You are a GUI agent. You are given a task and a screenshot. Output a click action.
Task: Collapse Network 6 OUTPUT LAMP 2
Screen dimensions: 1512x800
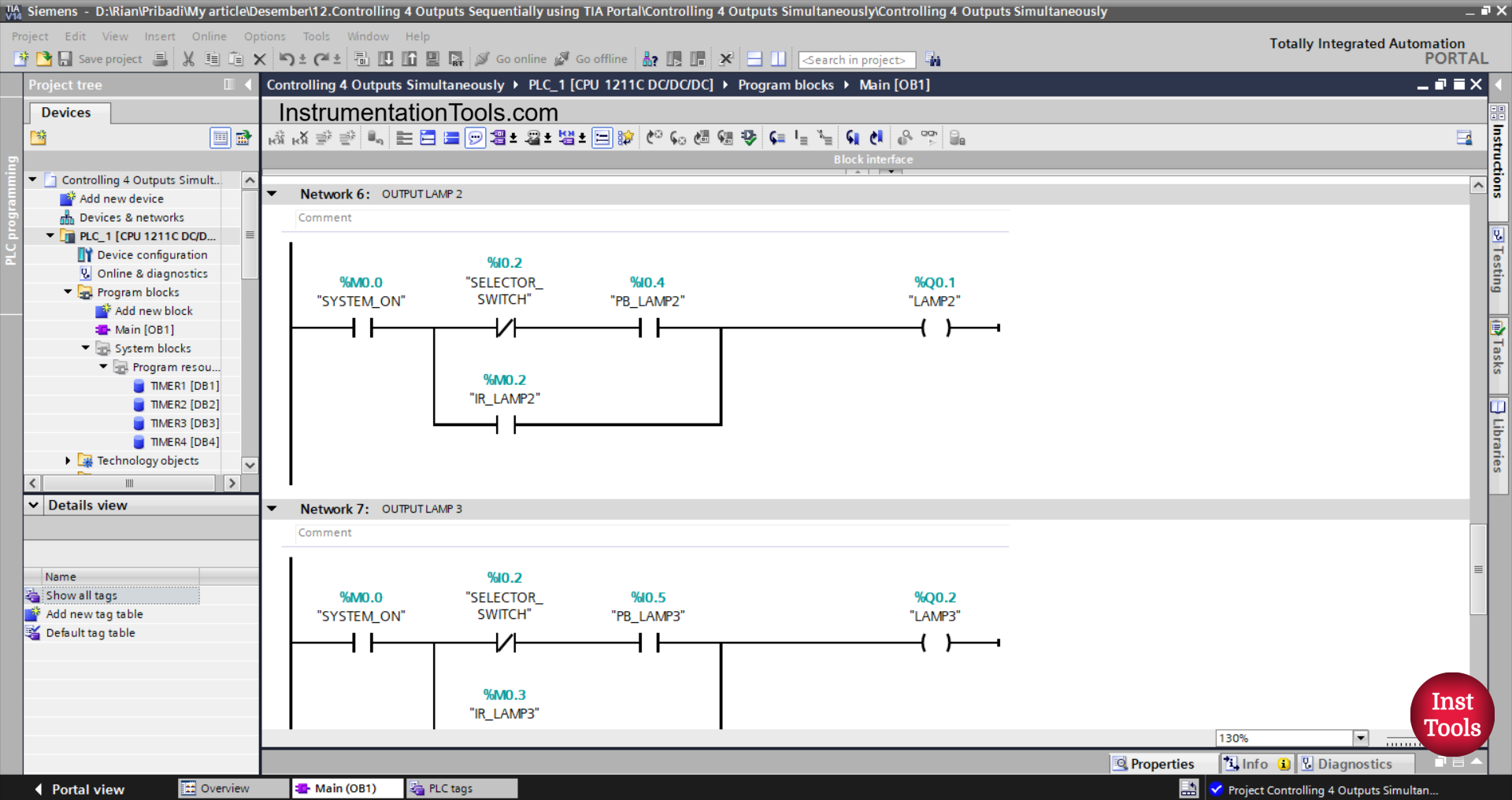[x=272, y=193]
